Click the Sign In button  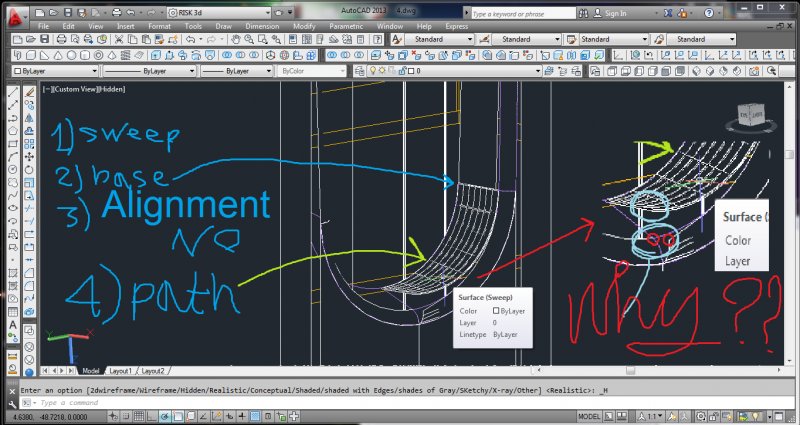(615, 14)
